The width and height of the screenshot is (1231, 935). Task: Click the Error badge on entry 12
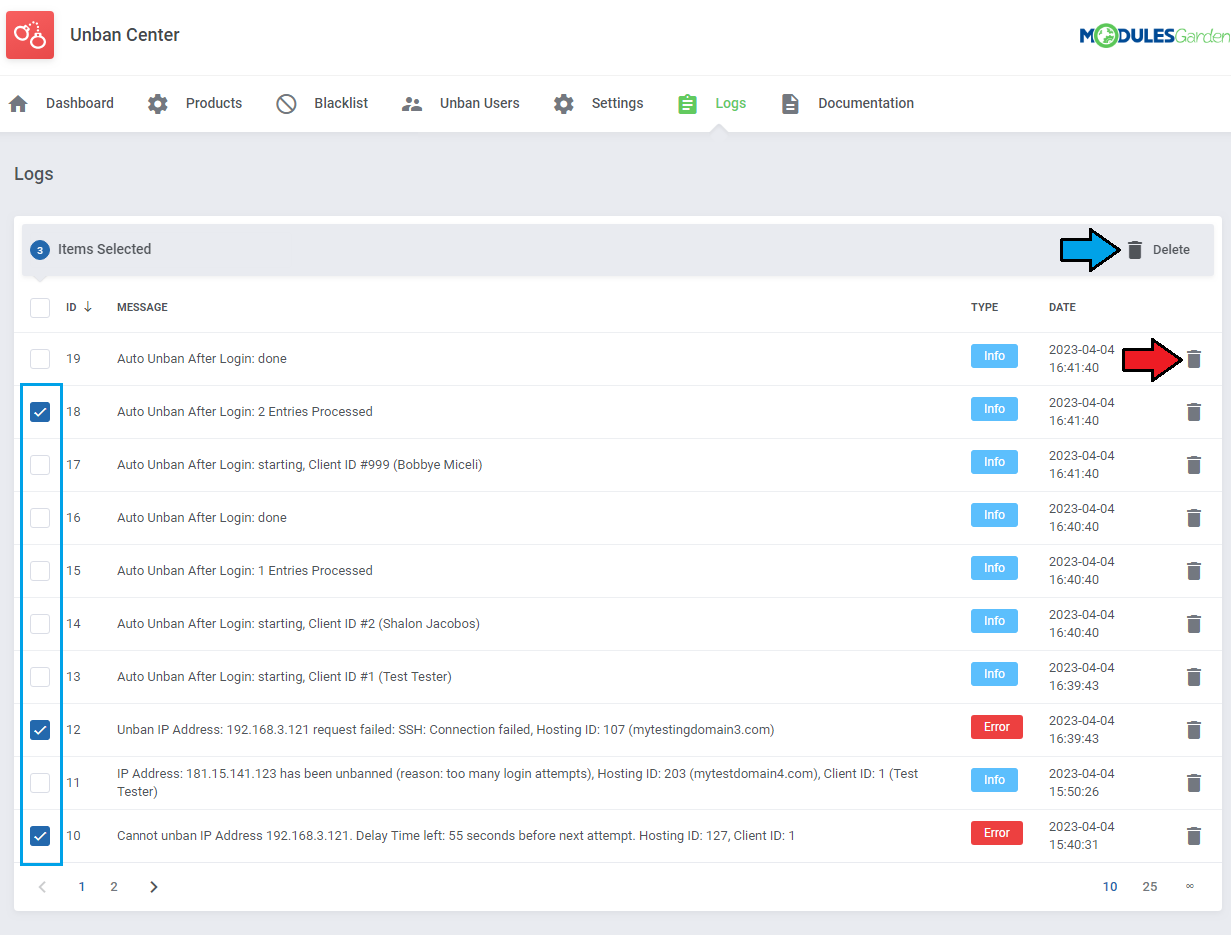997,727
